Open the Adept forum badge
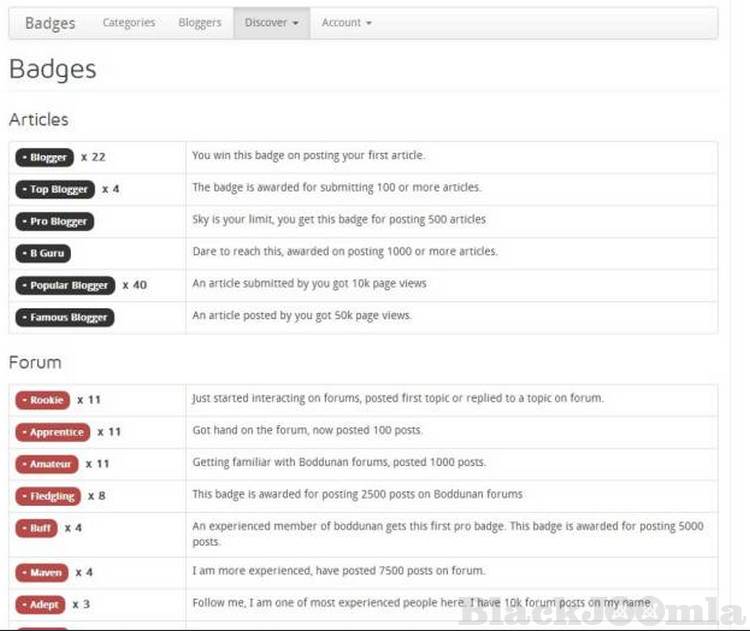 click(40, 605)
